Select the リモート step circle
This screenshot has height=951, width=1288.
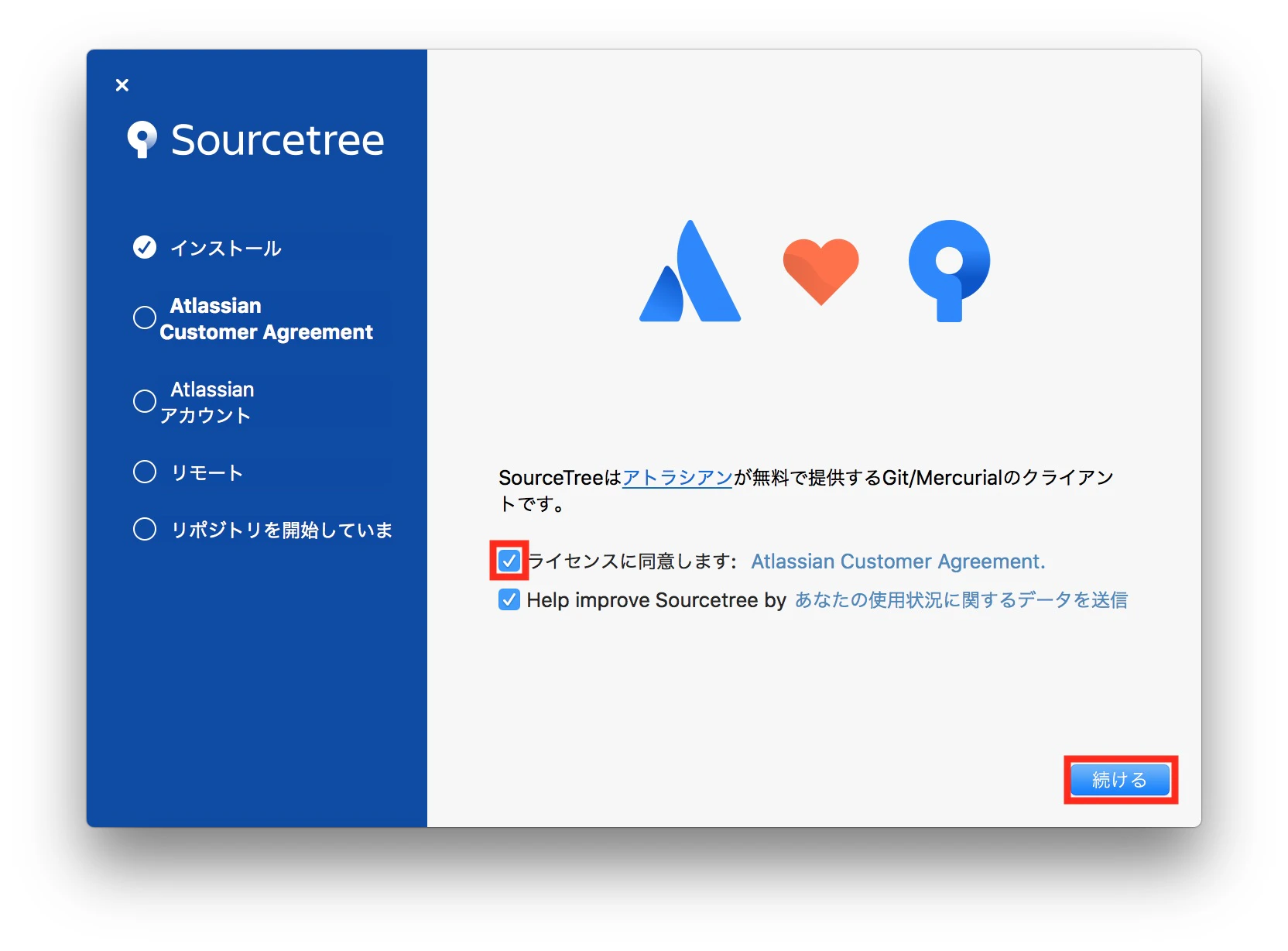click(x=145, y=472)
